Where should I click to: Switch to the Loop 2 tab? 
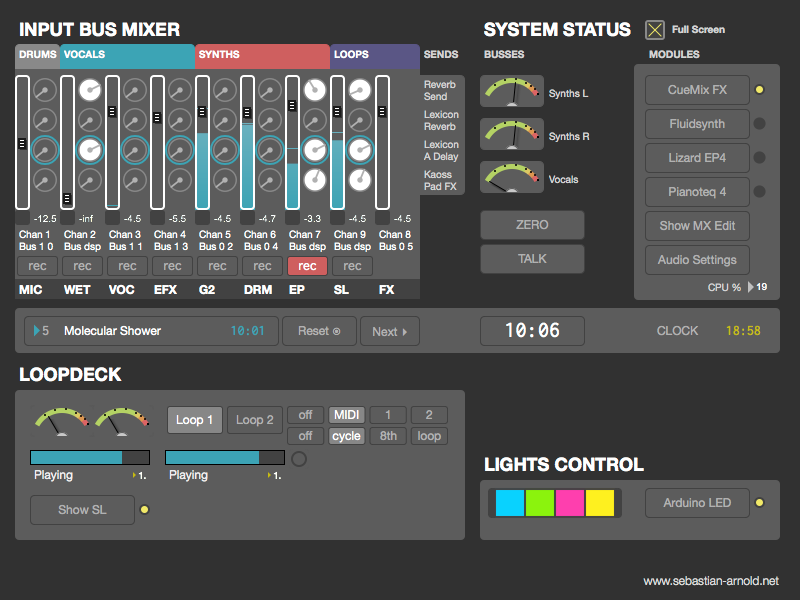click(254, 420)
